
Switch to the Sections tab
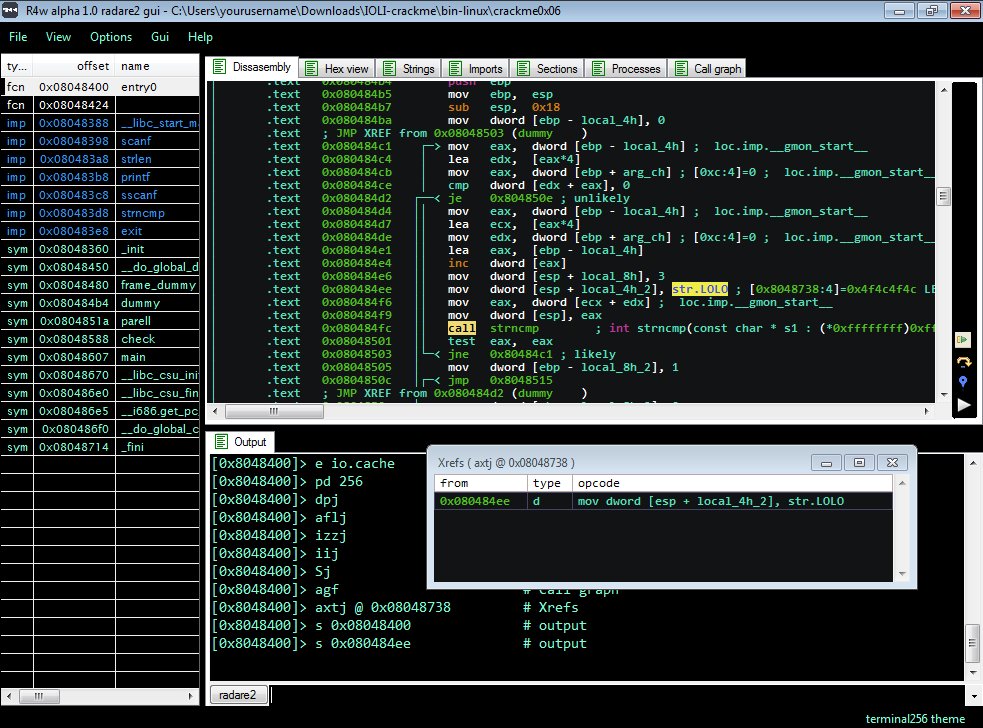(x=549, y=68)
